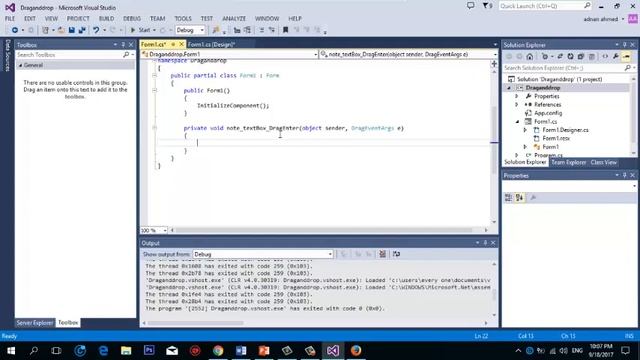
Task: Click the Undo toolbar icon
Action: (96, 30)
